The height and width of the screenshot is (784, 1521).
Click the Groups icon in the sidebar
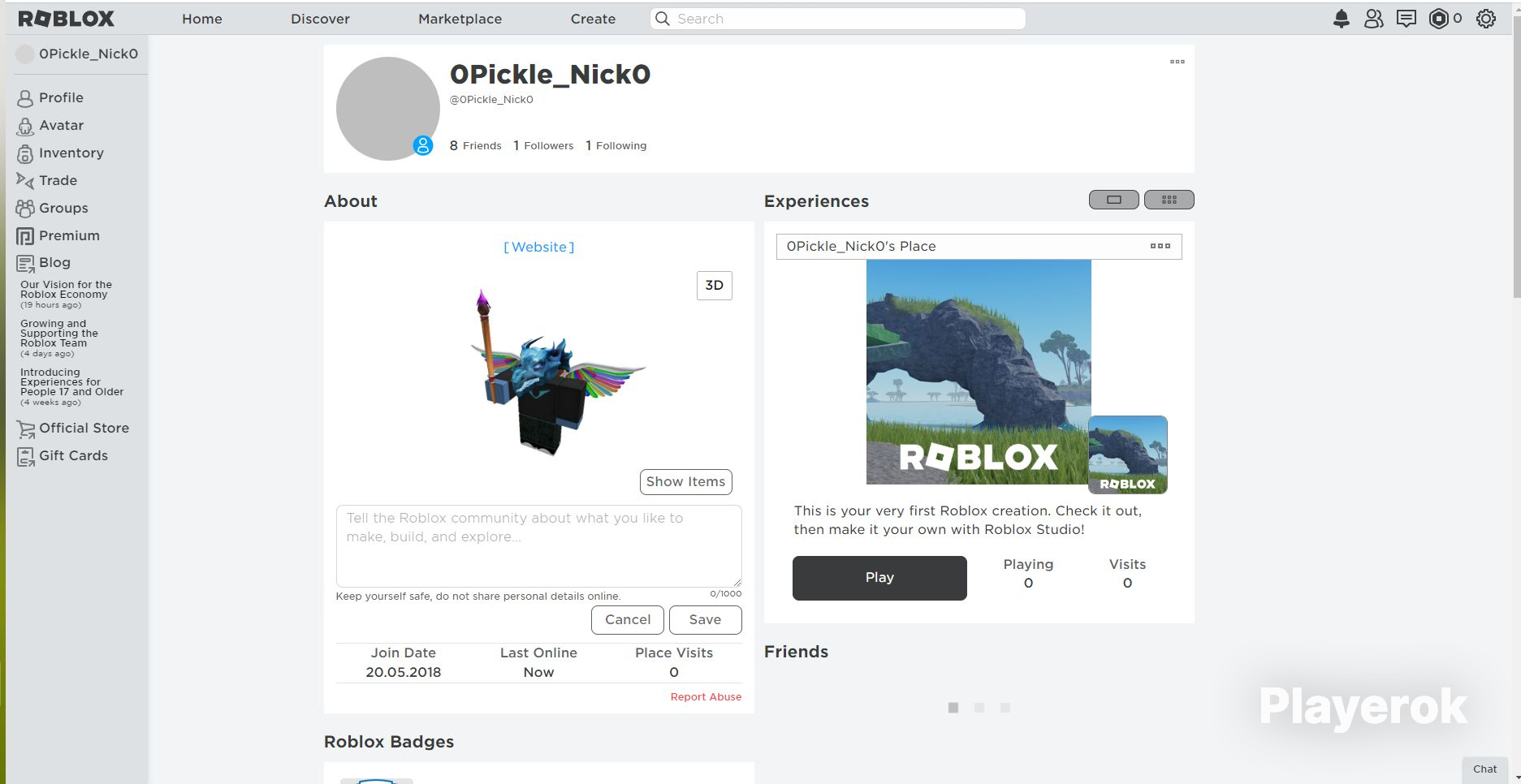click(x=25, y=209)
